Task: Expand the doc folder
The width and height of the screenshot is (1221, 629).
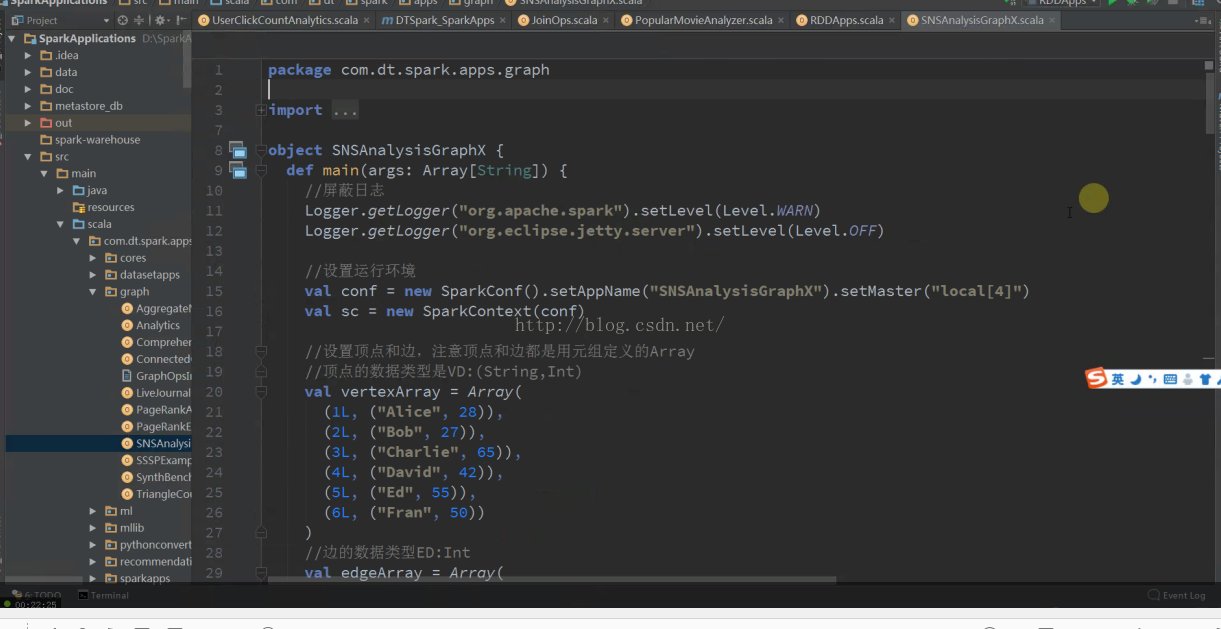Action: pyautogui.click(x=29, y=89)
